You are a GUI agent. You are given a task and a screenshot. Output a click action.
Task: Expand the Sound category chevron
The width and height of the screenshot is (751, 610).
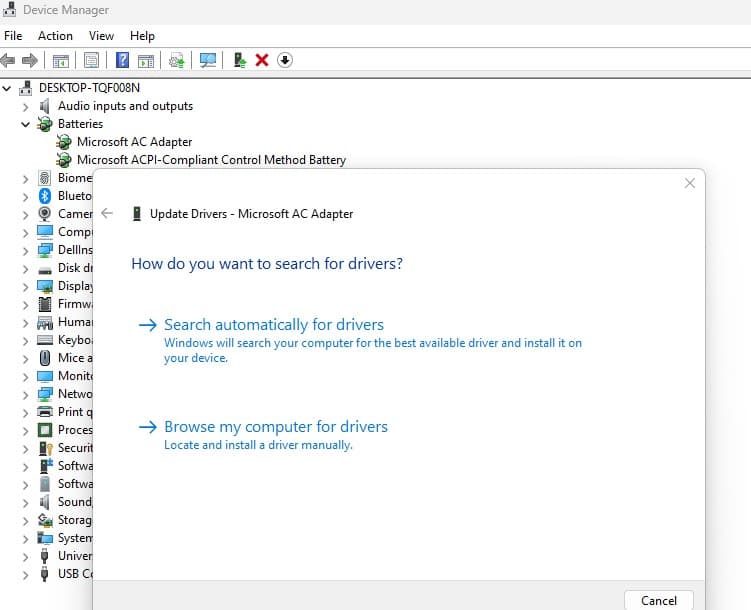[x=26, y=503]
